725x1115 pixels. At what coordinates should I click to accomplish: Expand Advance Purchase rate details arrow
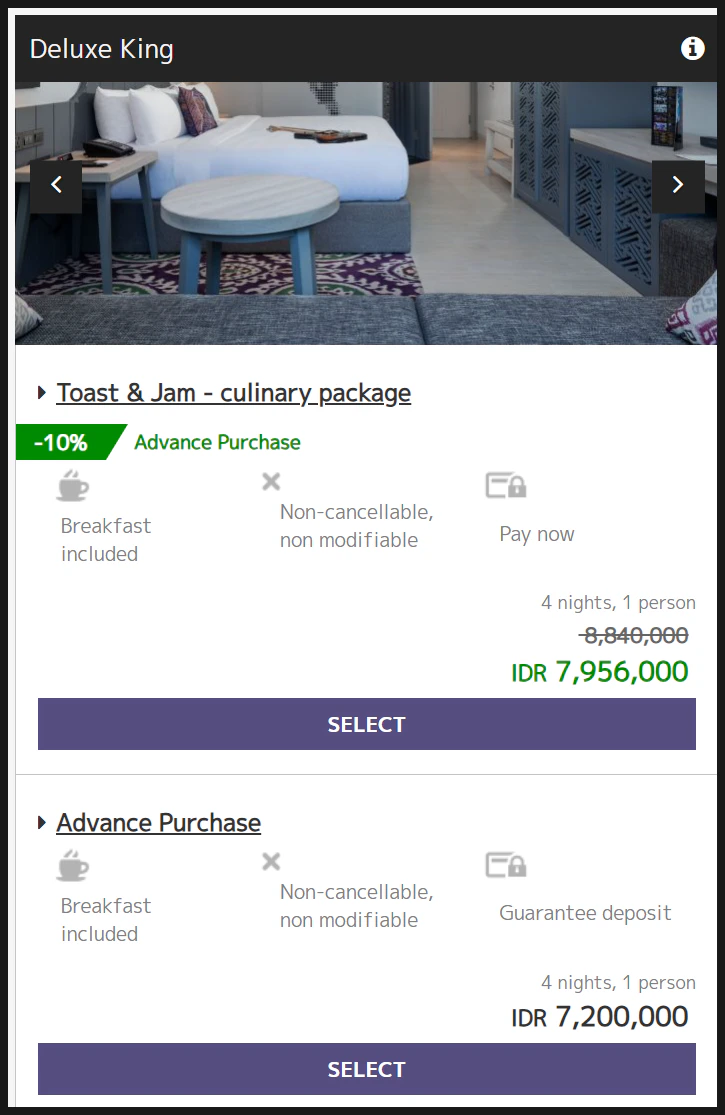42,823
